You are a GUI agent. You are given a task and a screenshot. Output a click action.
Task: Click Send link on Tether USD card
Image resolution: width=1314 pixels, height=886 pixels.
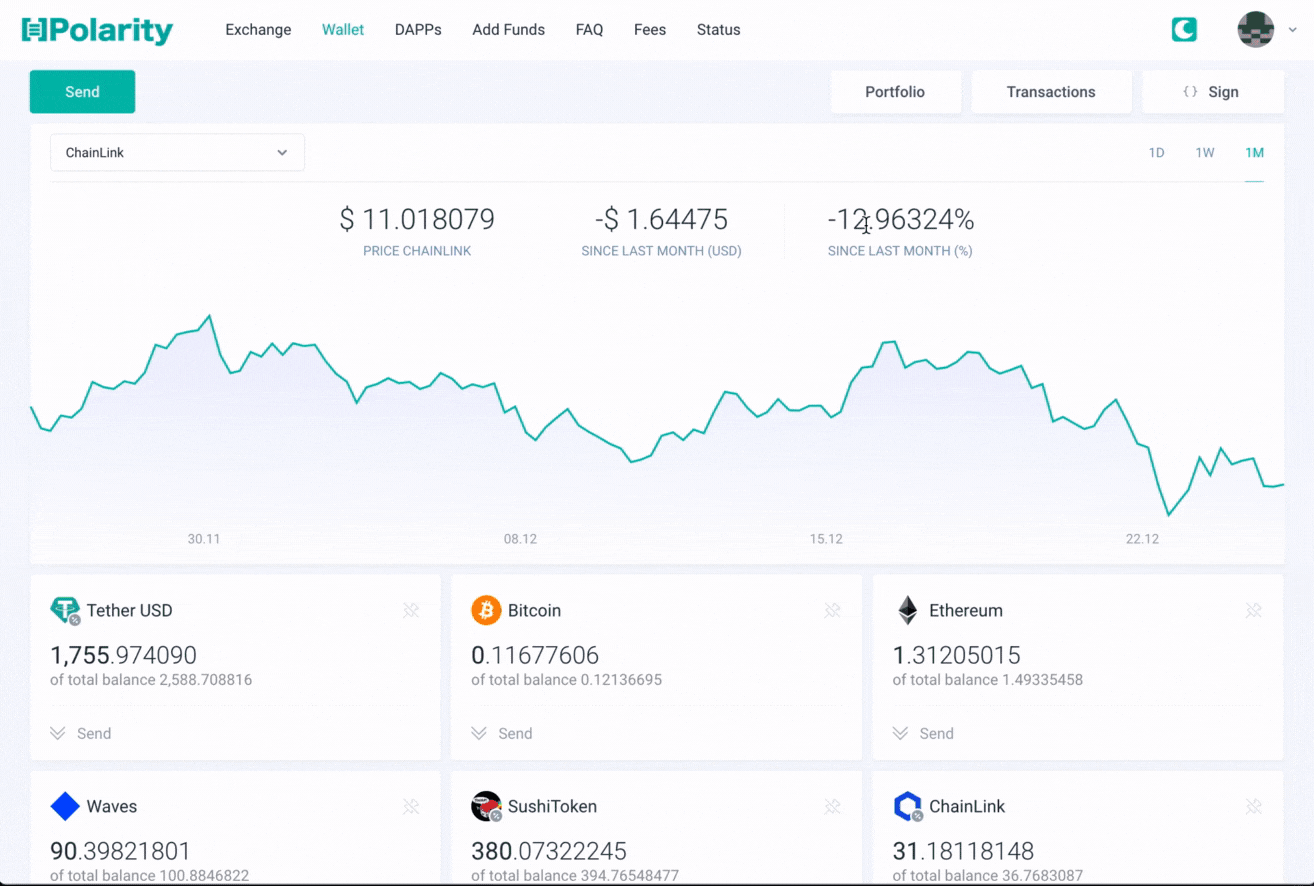coord(94,733)
